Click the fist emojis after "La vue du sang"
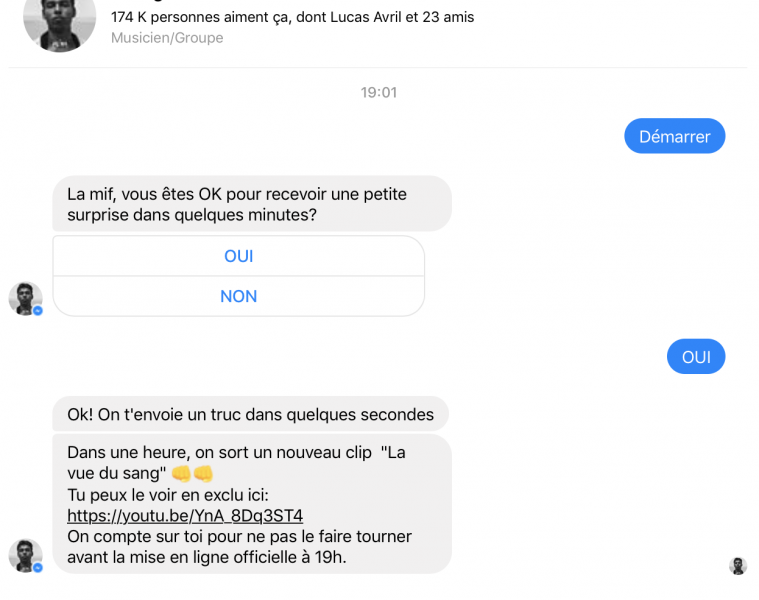759x600 pixels. pyautogui.click(x=193, y=473)
